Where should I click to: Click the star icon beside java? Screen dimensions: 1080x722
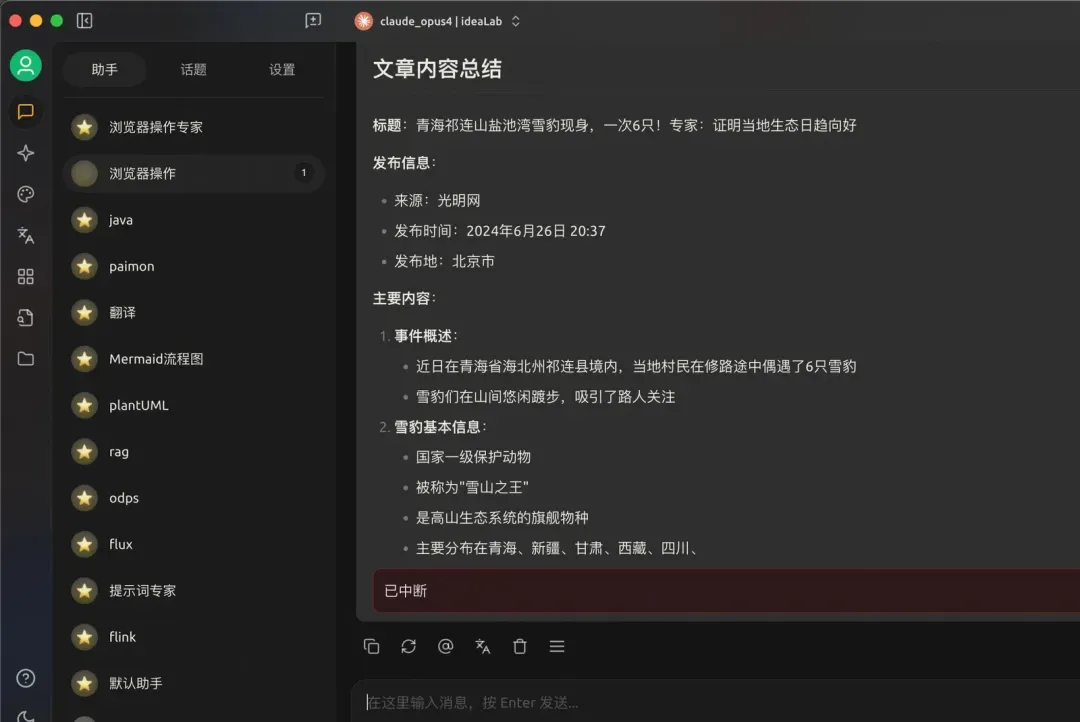(x=84, y=220)
